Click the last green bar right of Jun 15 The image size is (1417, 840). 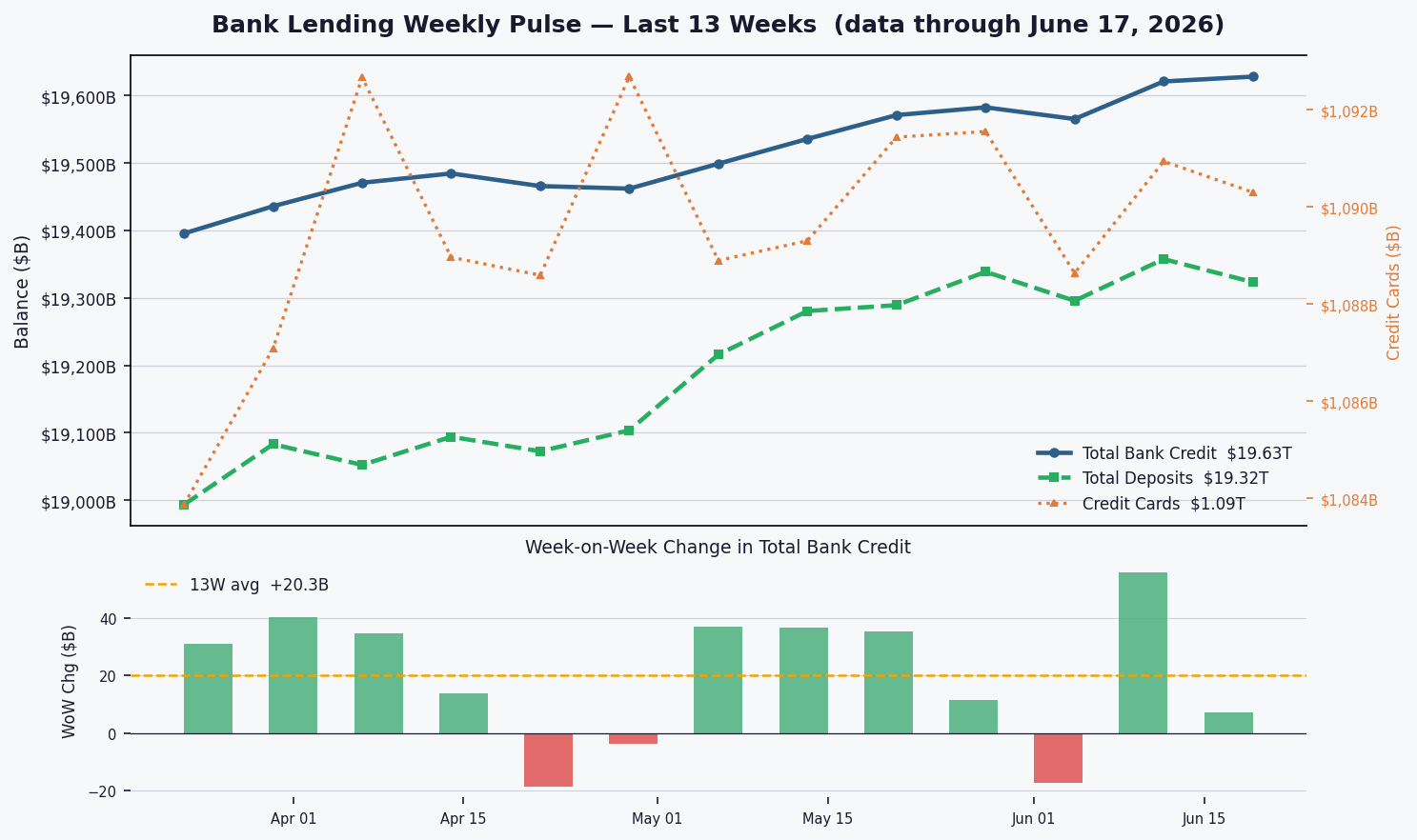click(x=1228, y=723)
